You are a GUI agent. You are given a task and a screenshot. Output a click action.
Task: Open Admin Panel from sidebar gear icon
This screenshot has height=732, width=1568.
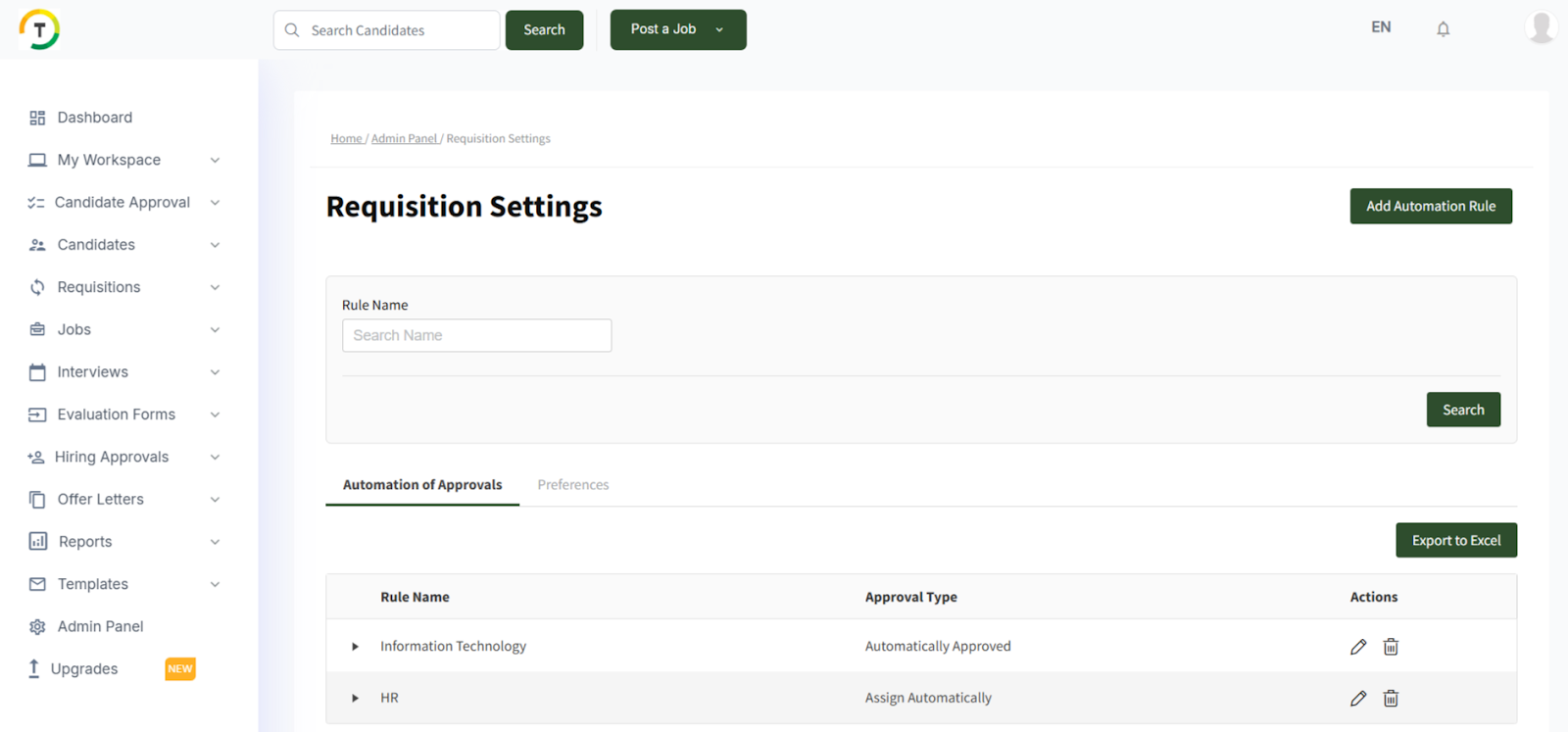point(37,627)
